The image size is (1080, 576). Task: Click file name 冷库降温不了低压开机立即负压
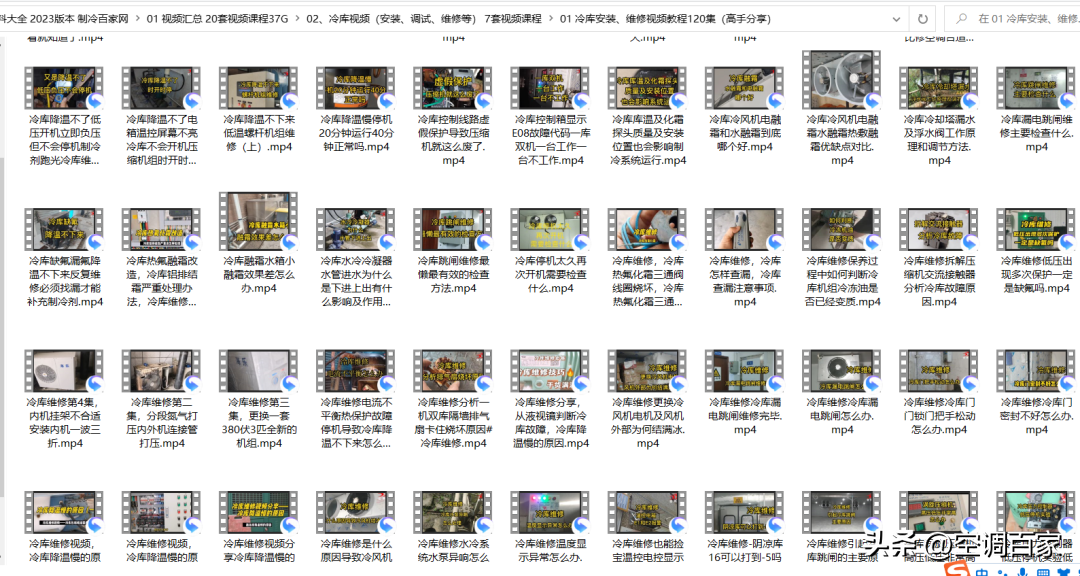coord(64,140)
